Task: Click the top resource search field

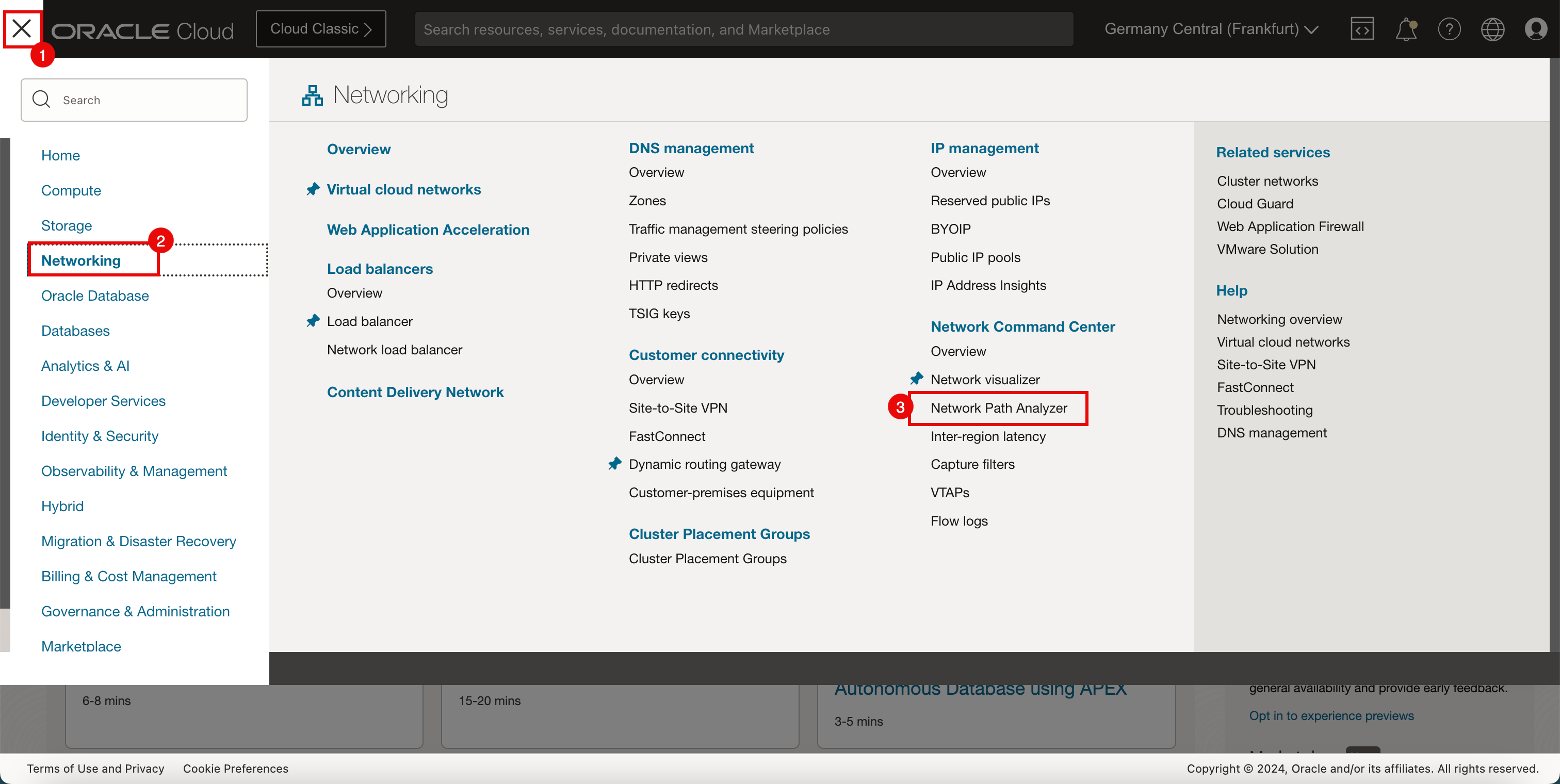Action: (x=744, y=29)
